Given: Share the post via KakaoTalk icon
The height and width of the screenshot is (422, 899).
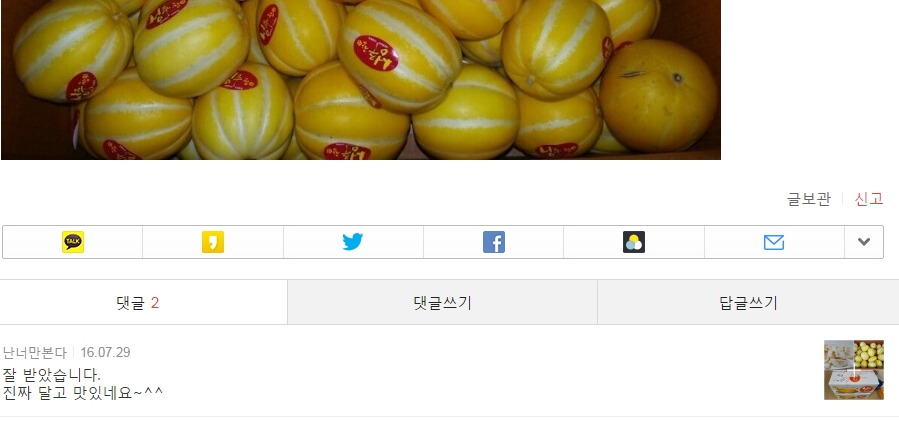Looking at the screenshot, I should click(x=73, y=242).
